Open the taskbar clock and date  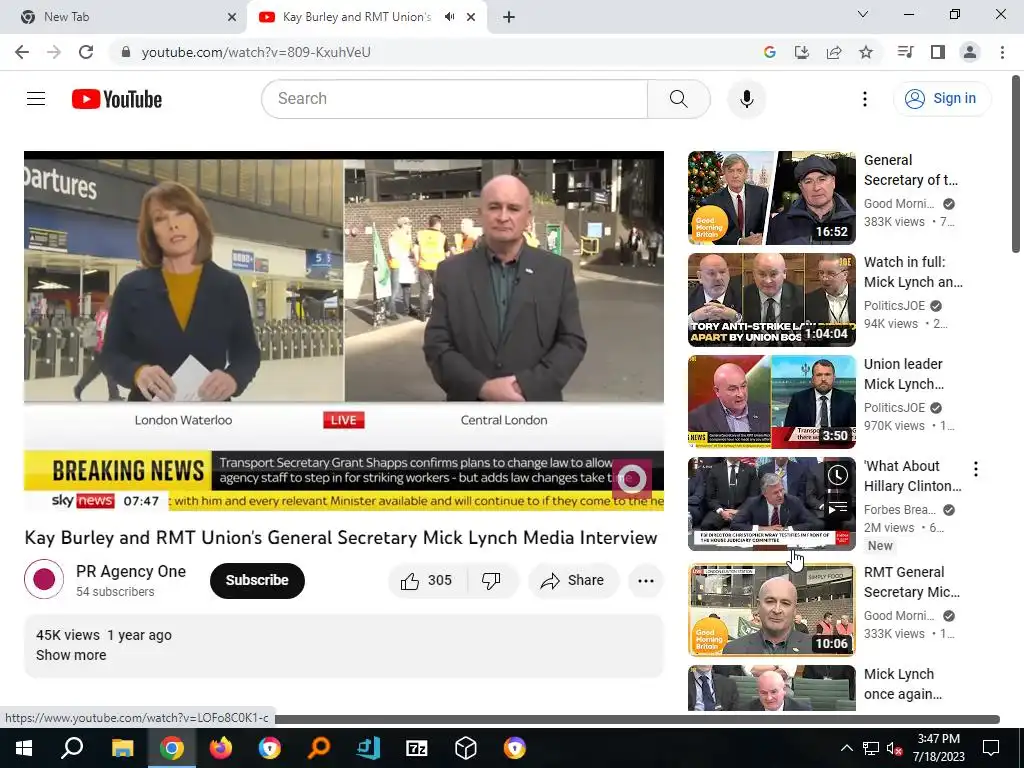pos(938,748)
